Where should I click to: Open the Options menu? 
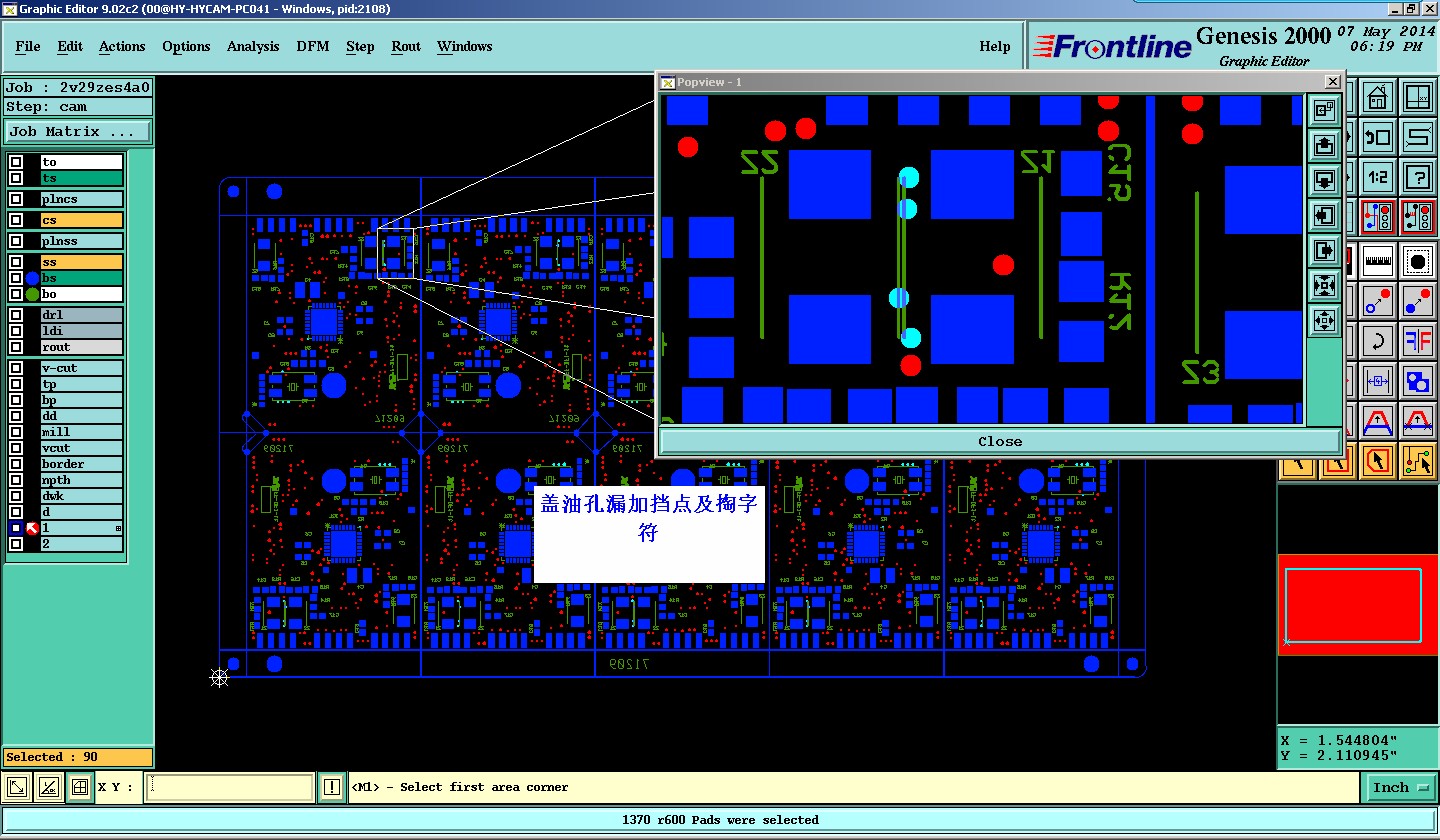[186, 46]
